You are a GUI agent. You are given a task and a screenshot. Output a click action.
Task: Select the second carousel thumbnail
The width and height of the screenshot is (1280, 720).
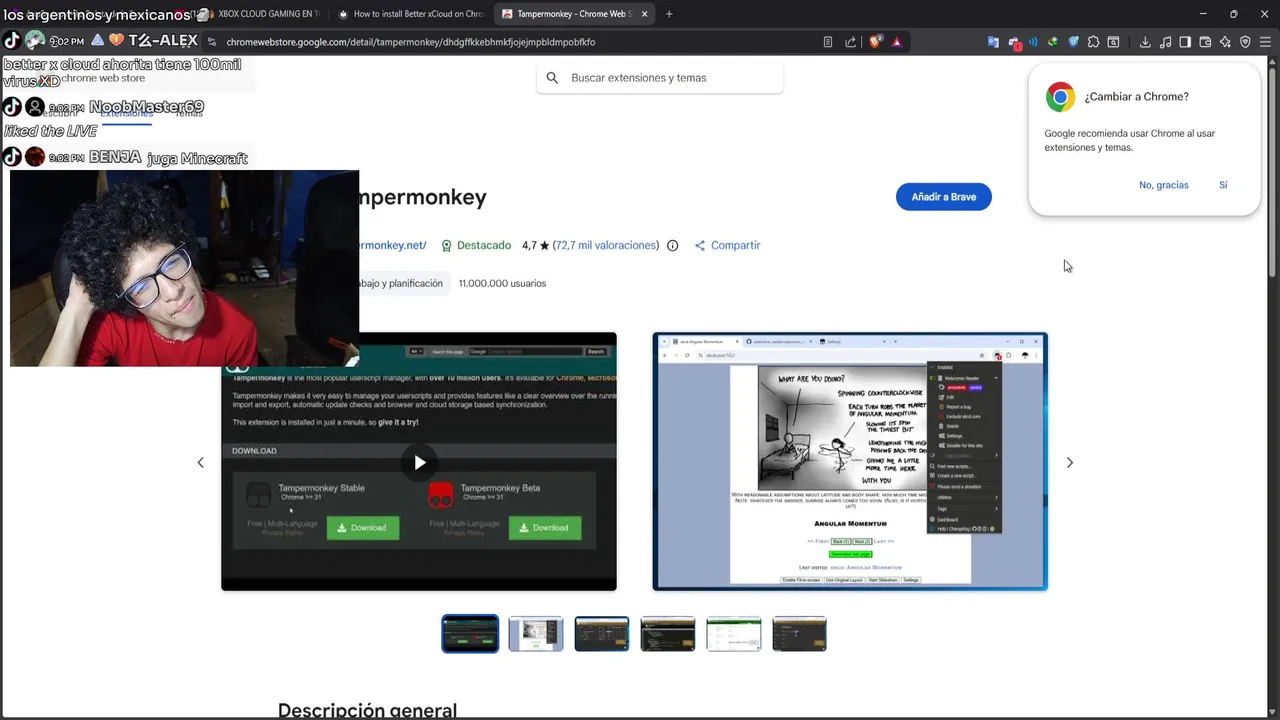[x=536, y=634]
